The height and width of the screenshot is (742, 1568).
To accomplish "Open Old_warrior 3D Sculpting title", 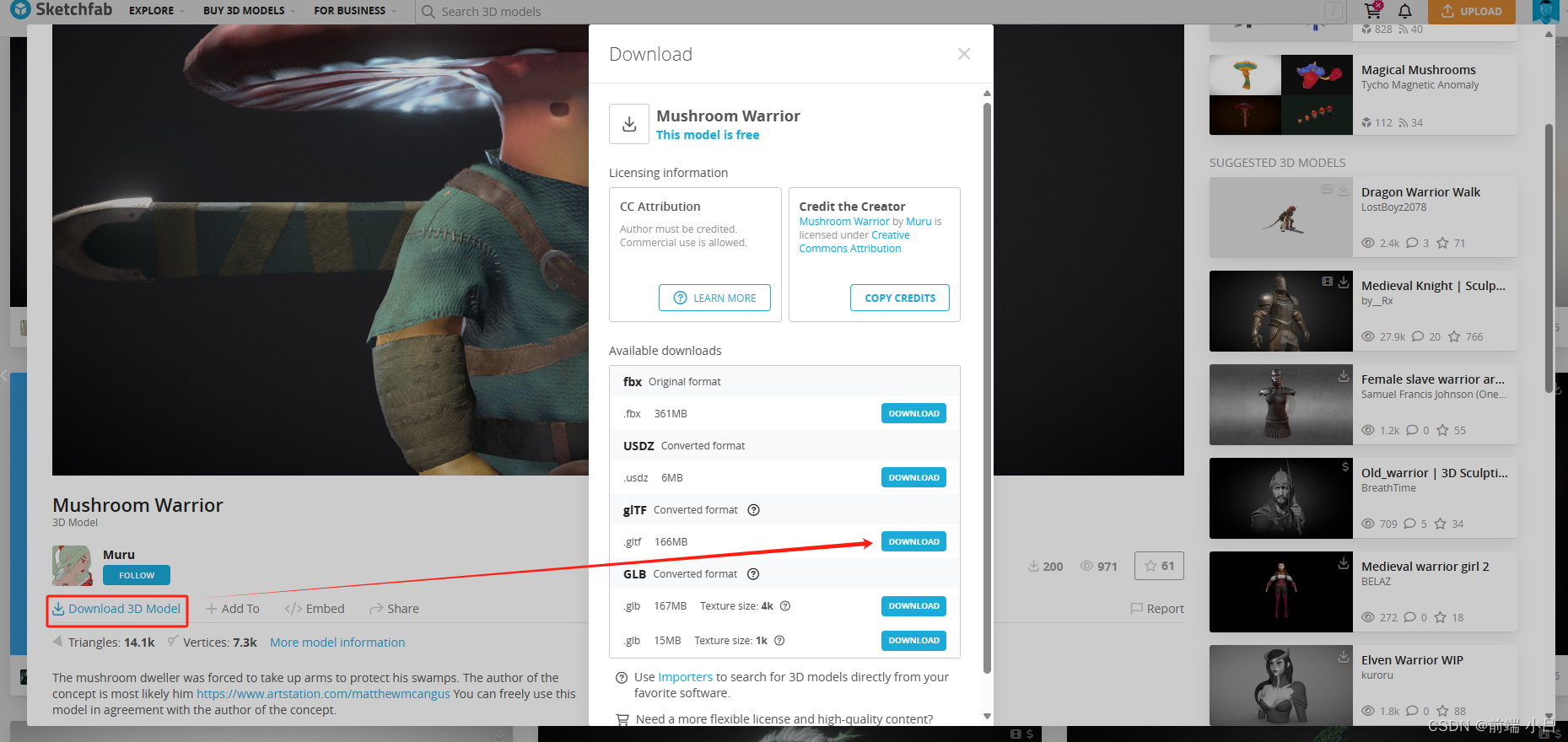I will pos(1434,473).
